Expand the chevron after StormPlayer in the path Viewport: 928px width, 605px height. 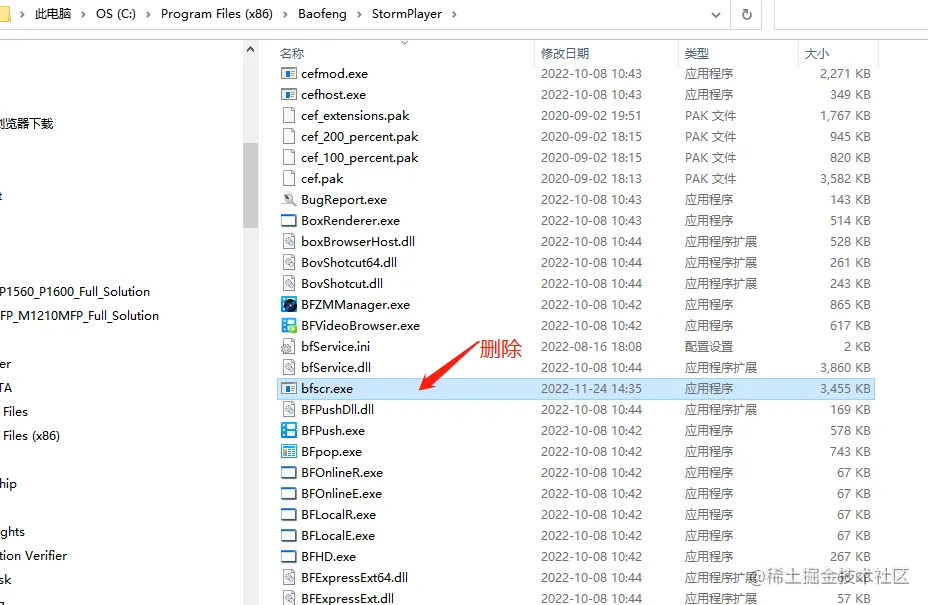(x=455, y=14)
